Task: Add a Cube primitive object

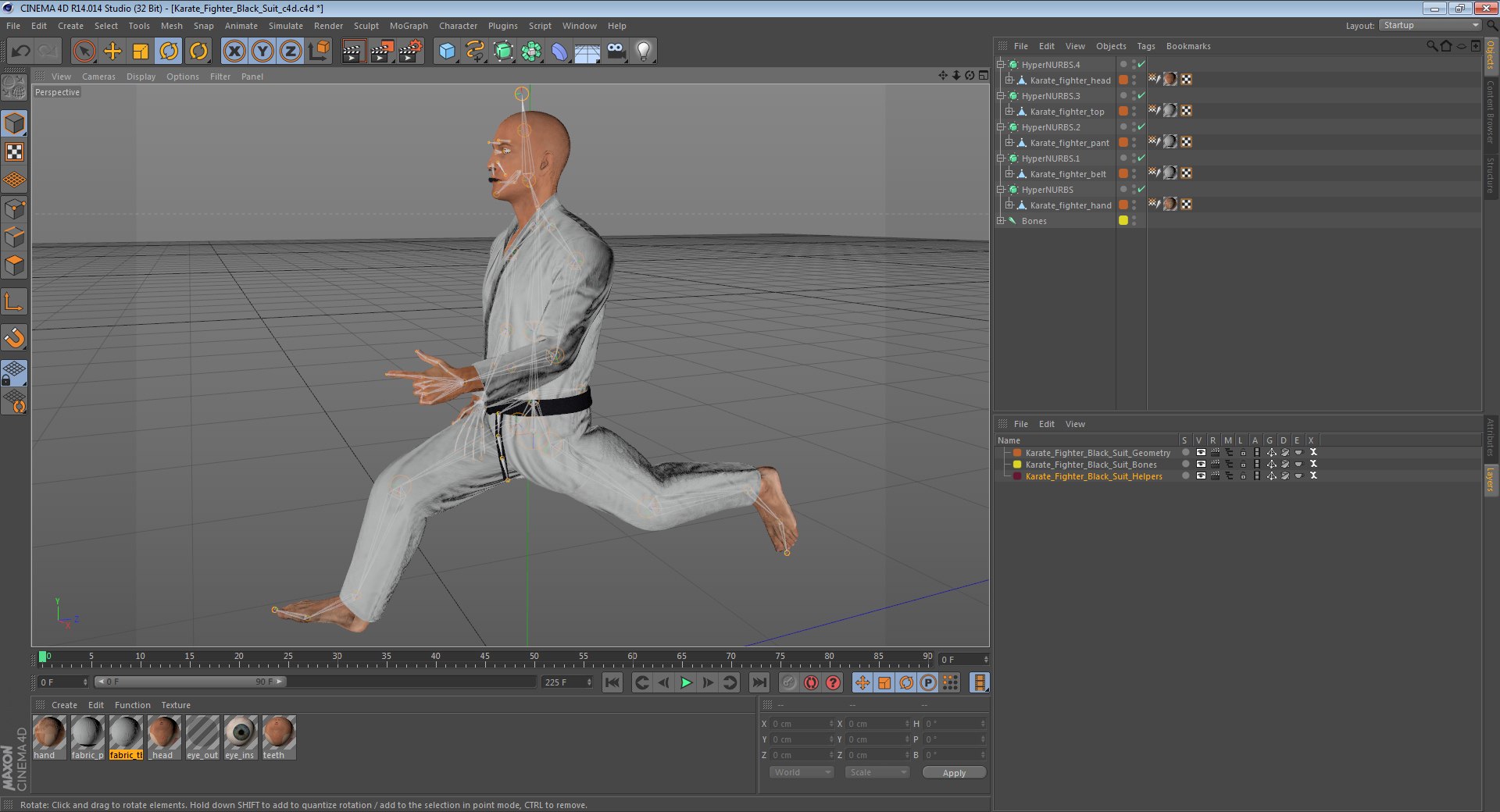Action: 447,52
